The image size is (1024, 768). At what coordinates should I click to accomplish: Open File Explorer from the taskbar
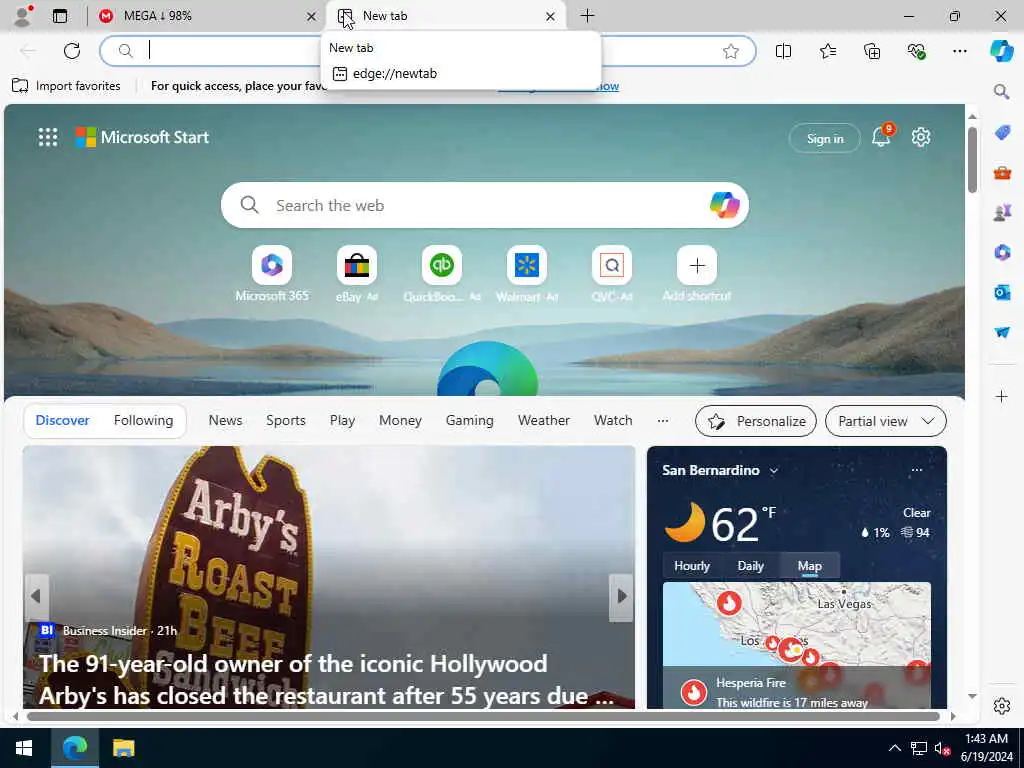(123, 748)
